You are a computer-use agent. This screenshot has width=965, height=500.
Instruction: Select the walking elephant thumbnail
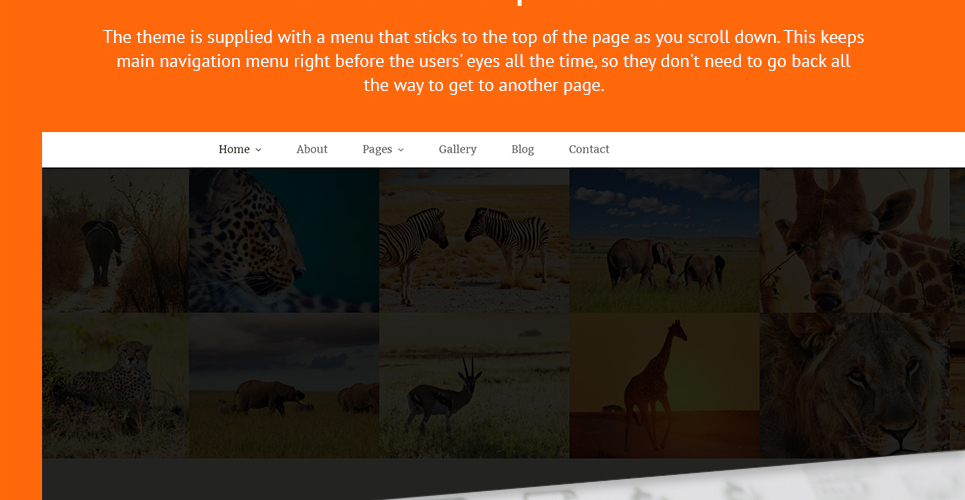tap(116, 241)
